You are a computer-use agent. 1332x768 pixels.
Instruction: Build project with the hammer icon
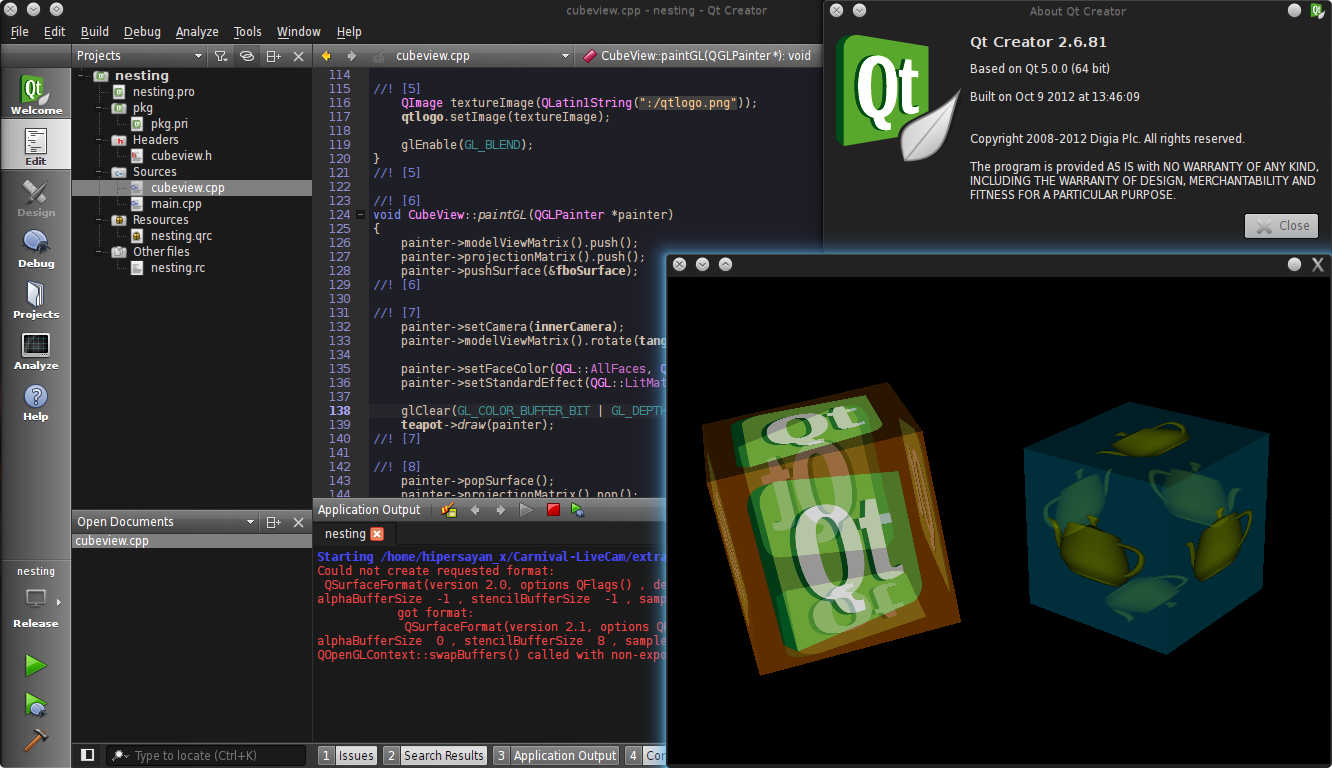pos(36,740)
